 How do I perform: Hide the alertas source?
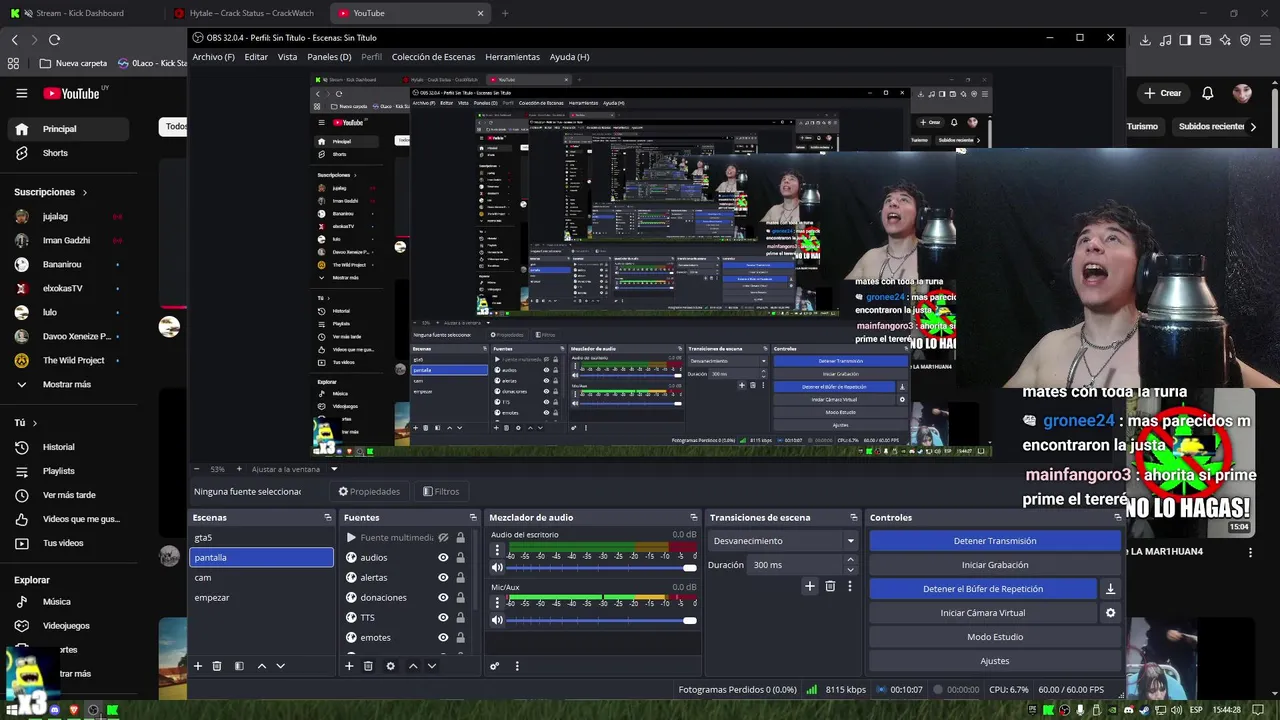click(x=443, y=577)
